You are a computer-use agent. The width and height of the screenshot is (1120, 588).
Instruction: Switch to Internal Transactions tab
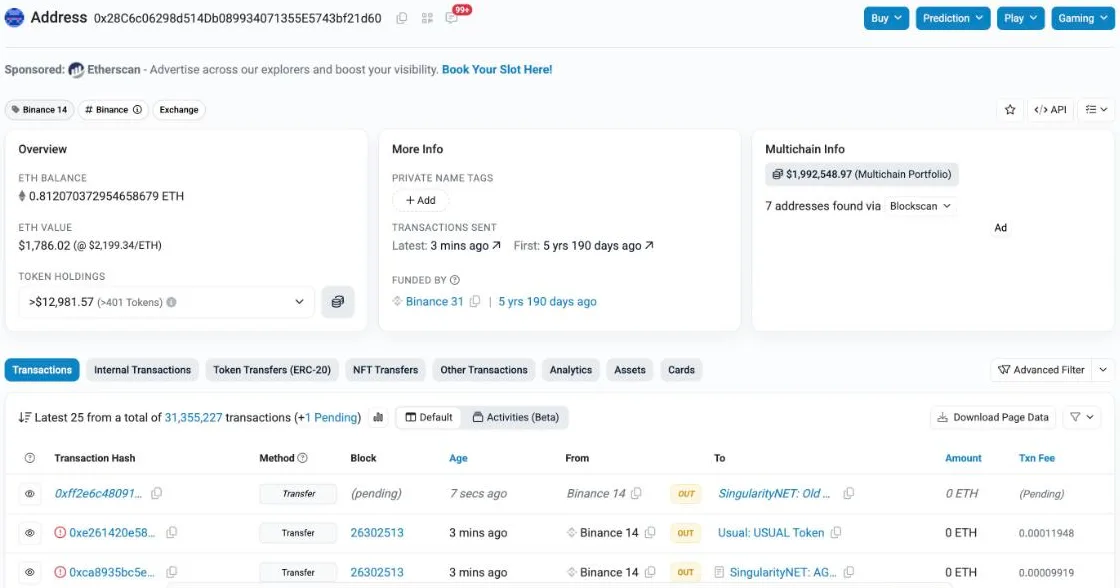point(142,369)
